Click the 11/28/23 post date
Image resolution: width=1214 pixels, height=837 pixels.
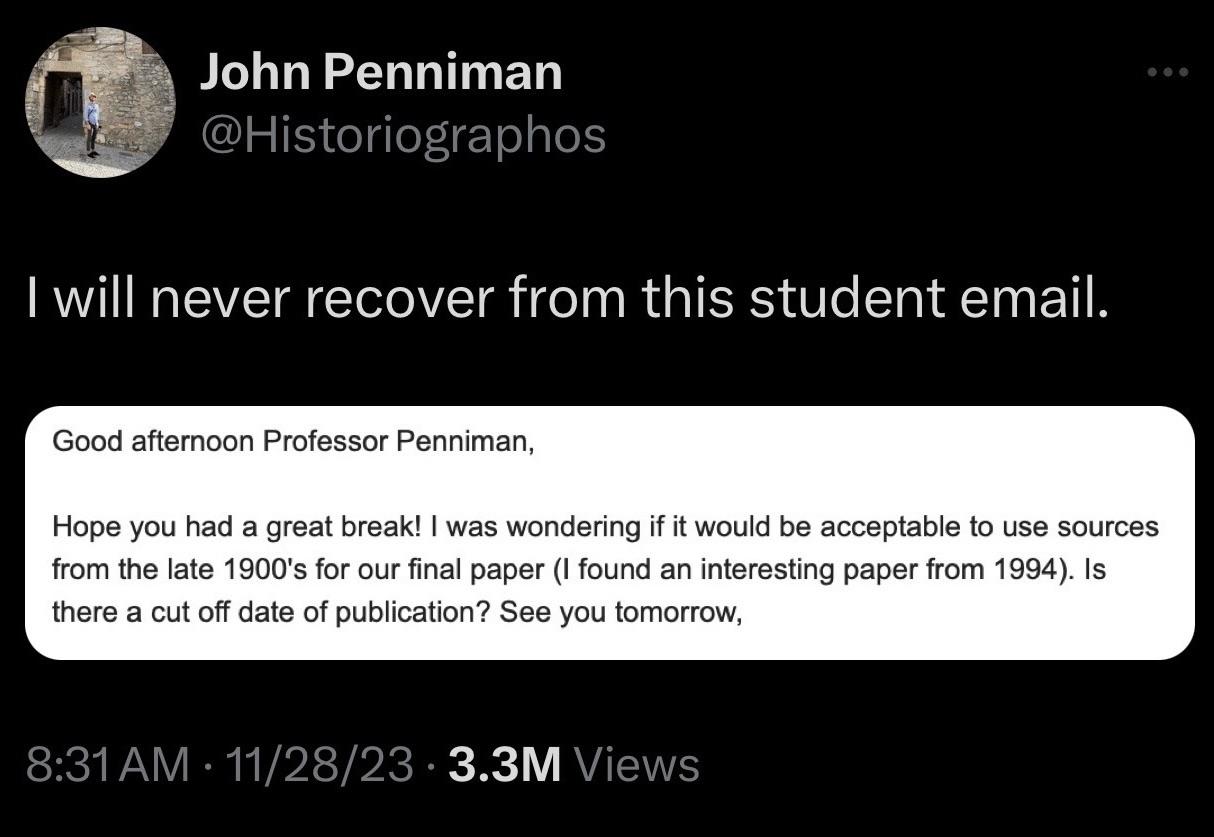[319, 765]
